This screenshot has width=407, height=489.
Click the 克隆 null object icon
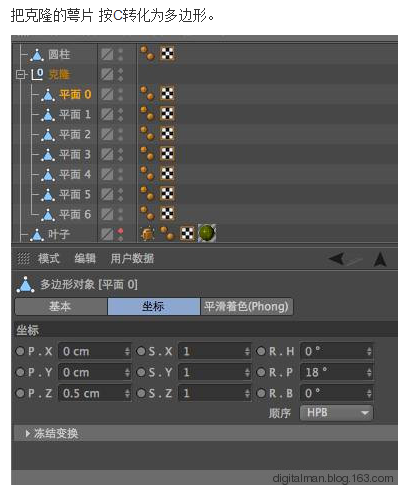point(37,74)
